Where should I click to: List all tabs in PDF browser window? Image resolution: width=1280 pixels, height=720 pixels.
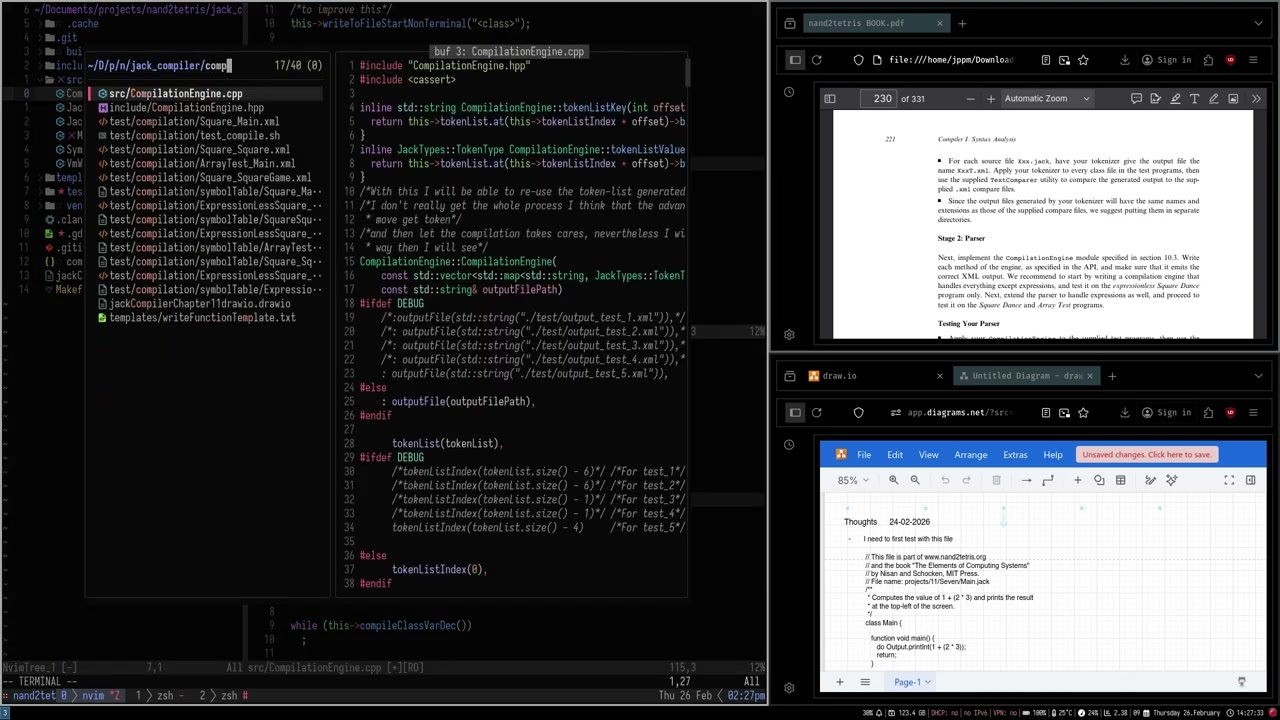click(1258, 23)
